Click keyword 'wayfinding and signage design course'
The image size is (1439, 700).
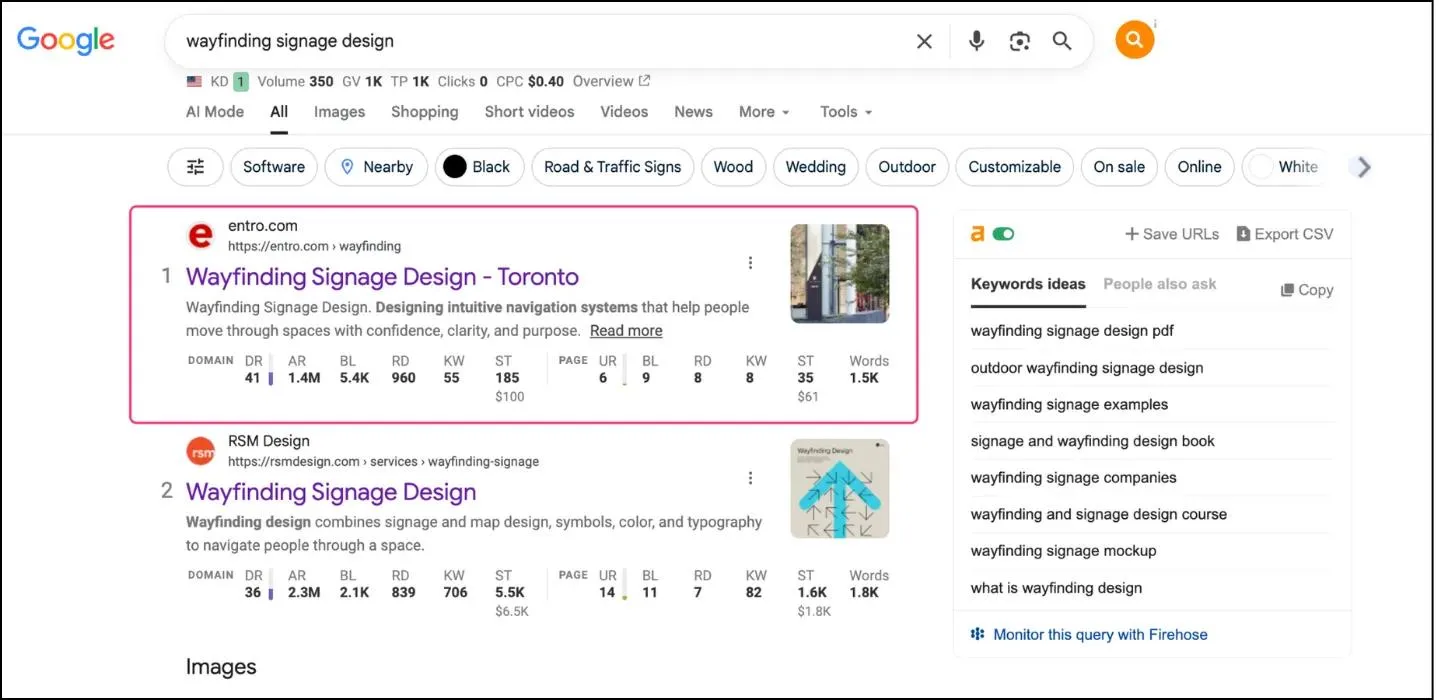click(1098, 515)
